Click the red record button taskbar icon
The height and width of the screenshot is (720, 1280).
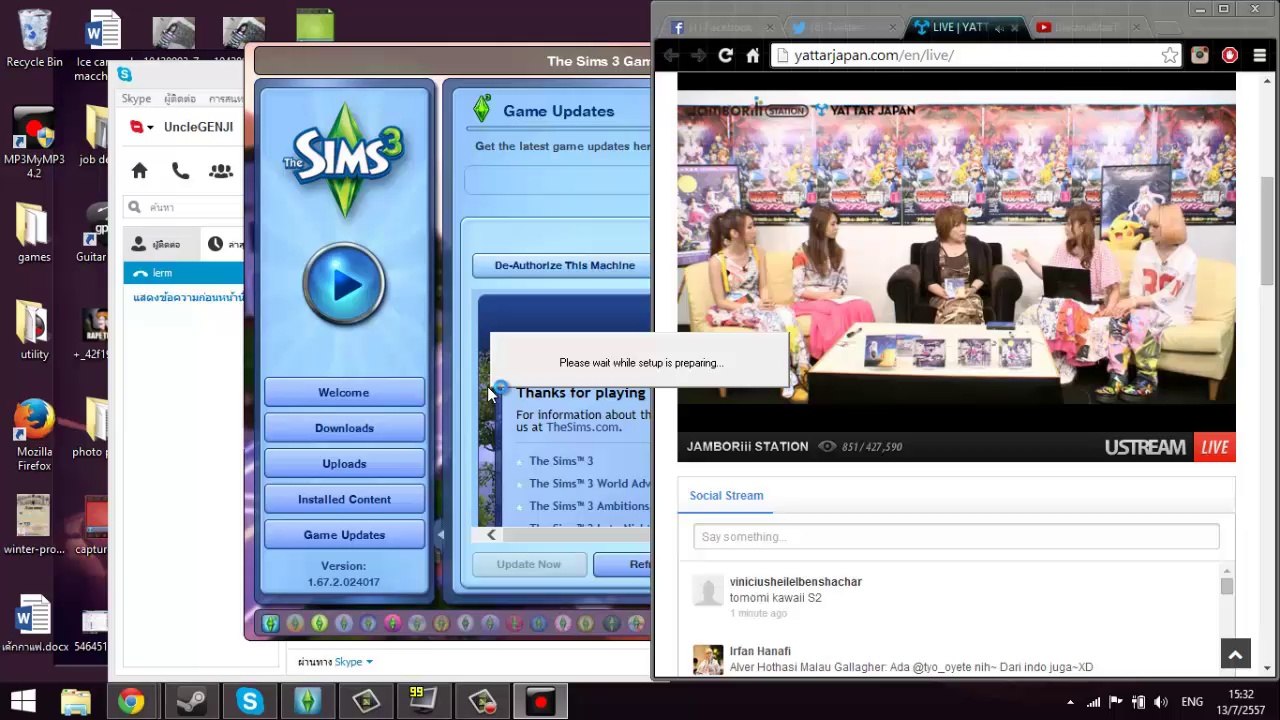coord(541,702)
